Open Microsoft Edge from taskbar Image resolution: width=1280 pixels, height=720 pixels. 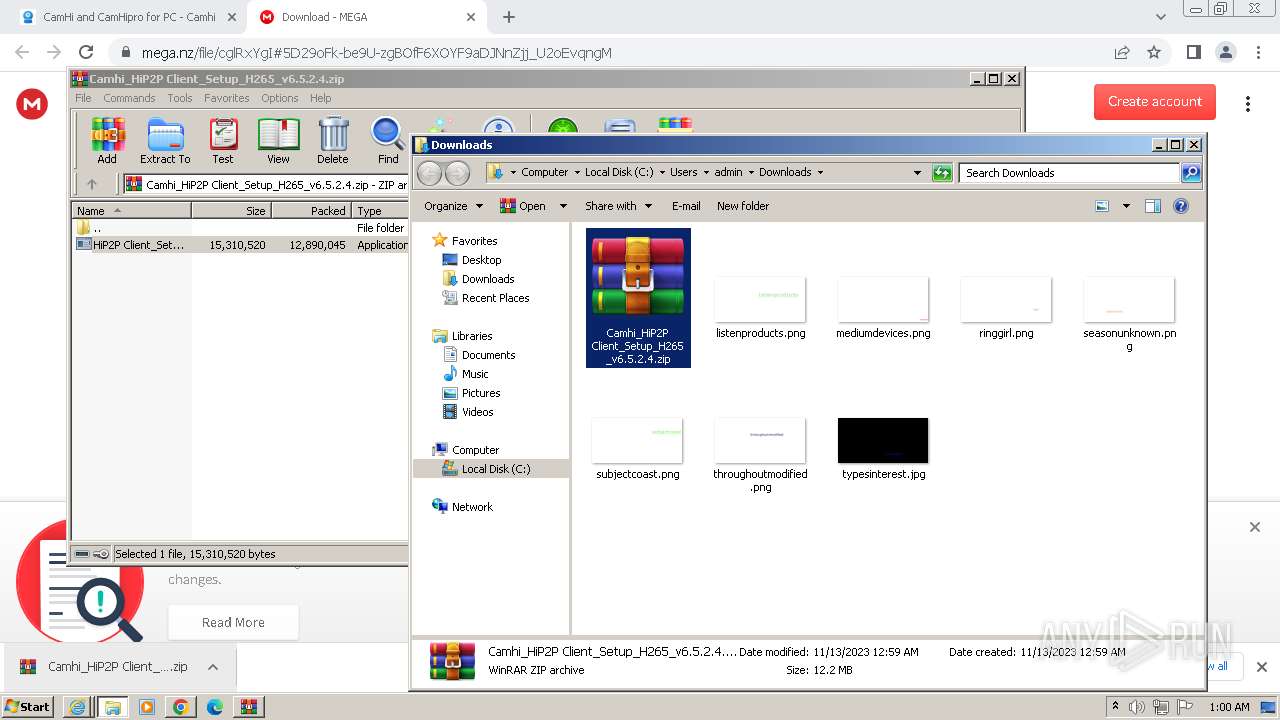[x=215, y=707]
